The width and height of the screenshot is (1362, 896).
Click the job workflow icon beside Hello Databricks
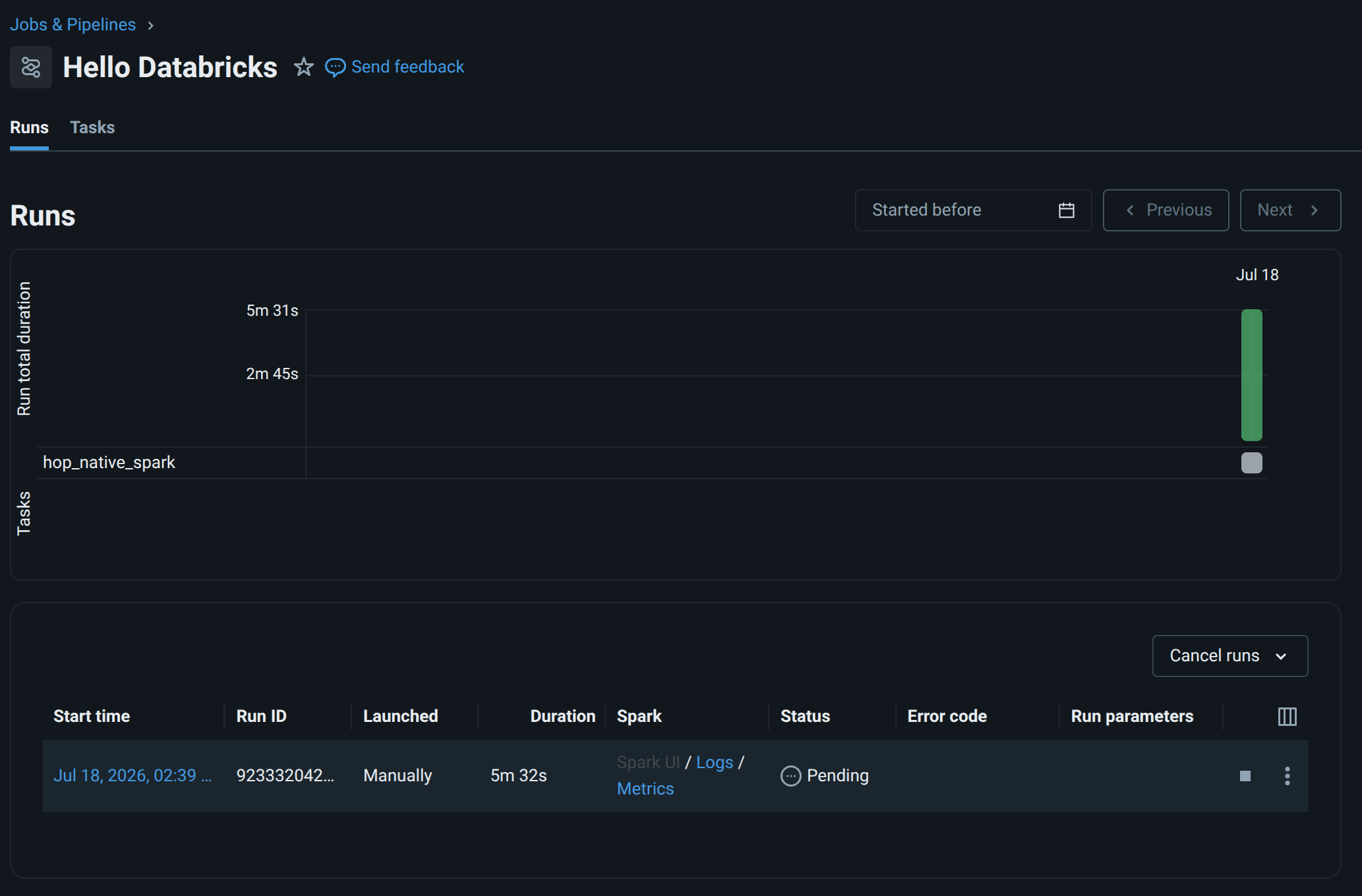(x=31, y=67)
